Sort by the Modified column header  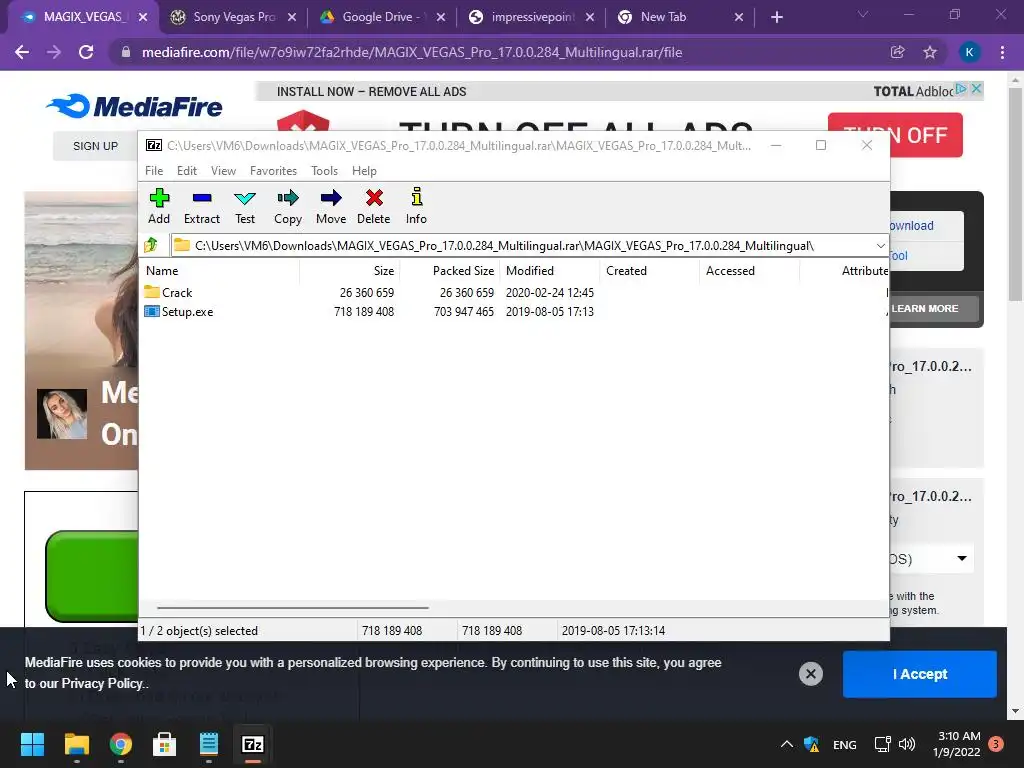pyautogui.click(x=550, y=270)
